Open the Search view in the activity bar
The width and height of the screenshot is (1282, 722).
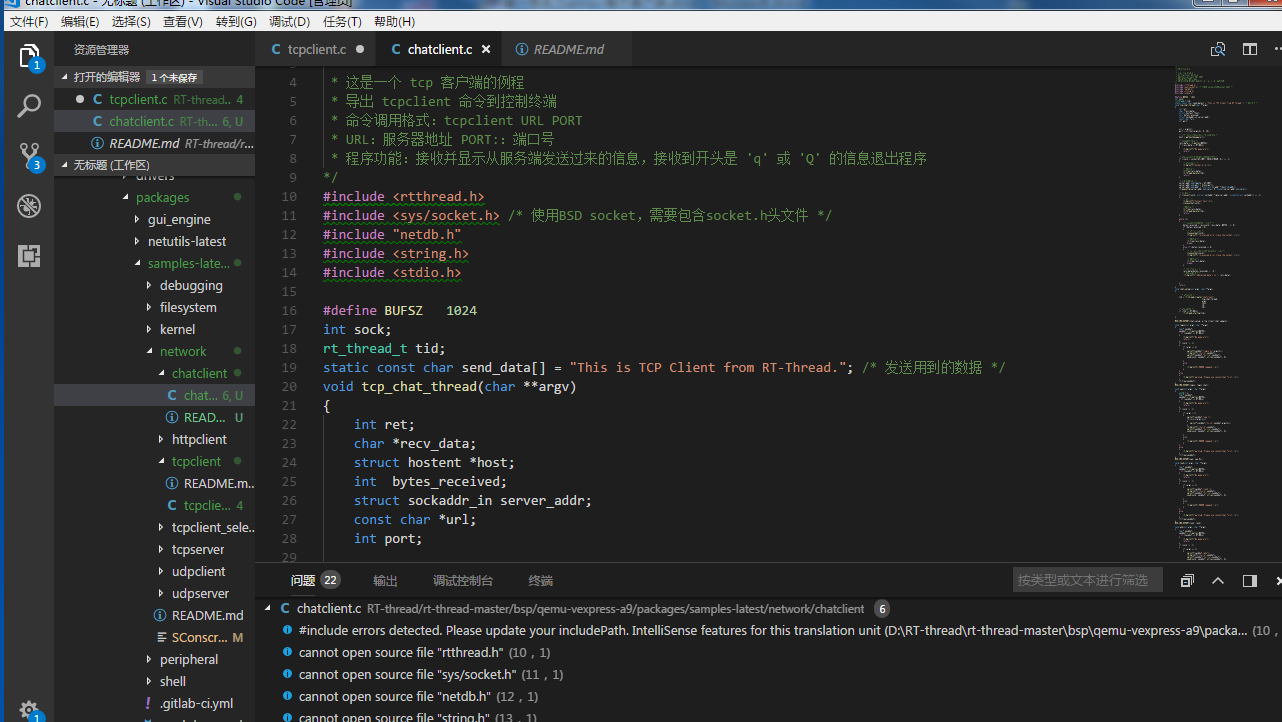coord(29,105)
